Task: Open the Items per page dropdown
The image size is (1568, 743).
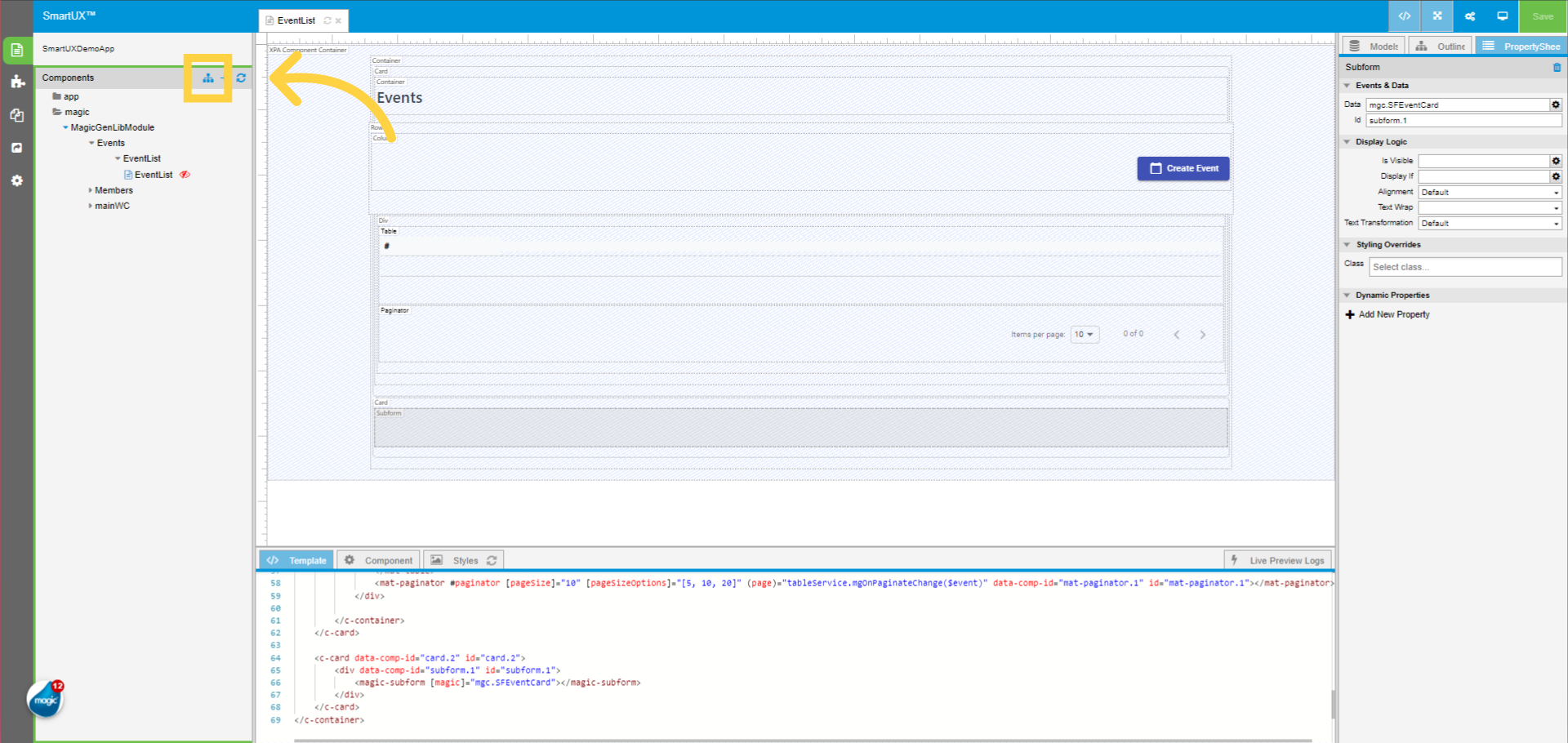Action: coord(1085,334)
